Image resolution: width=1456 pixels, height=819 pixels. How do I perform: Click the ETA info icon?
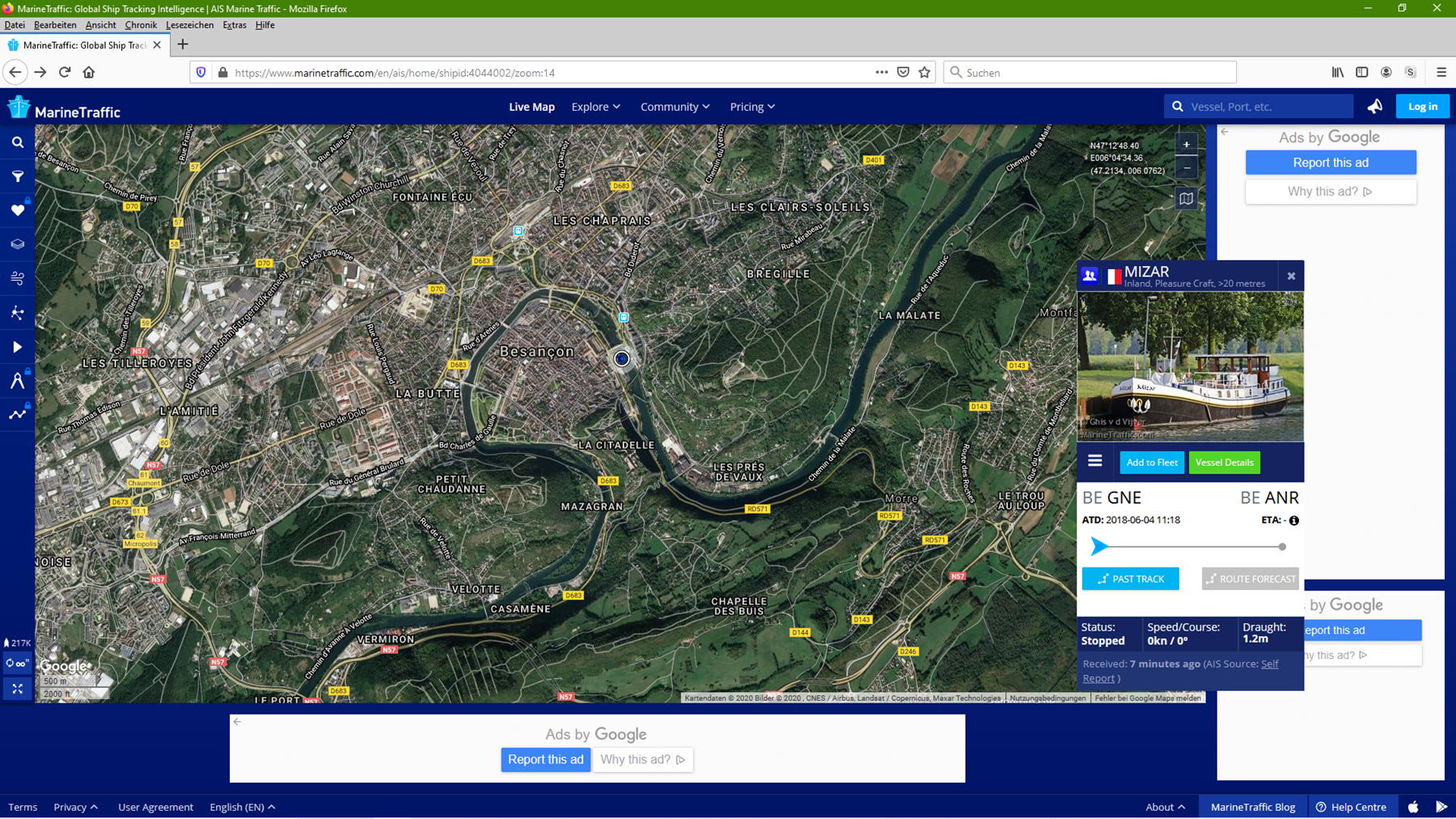click(1293, 521)
